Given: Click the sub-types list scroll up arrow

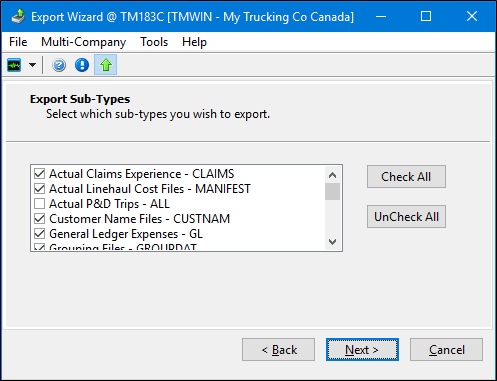Looking at the screenshot, I should [x=332, y=175].
